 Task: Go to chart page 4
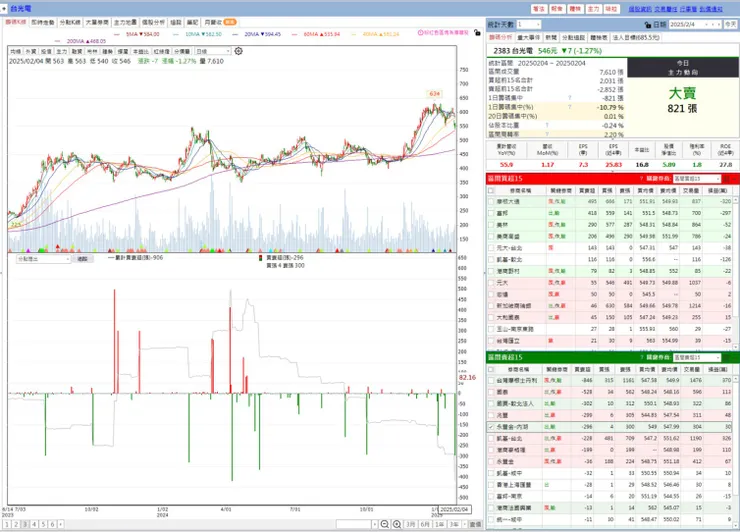[34, 524]
